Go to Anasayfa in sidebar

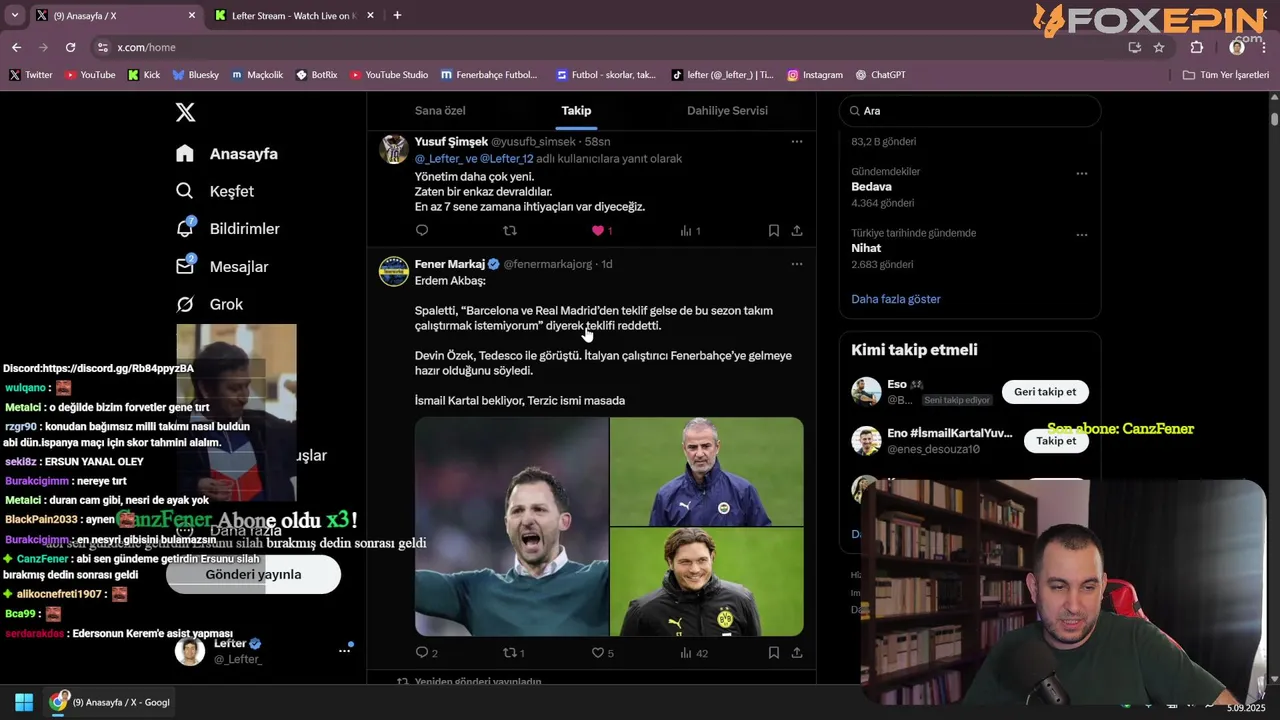(227, 154)
